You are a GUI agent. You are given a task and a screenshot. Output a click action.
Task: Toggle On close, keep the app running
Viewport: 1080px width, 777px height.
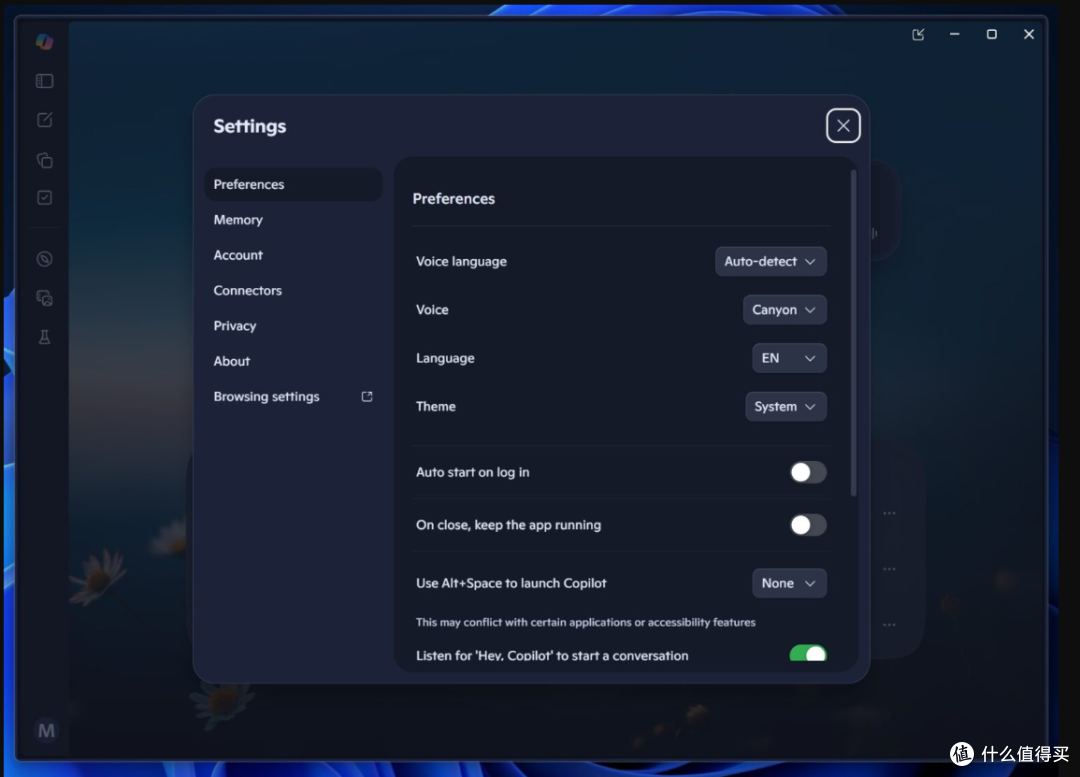808,525
